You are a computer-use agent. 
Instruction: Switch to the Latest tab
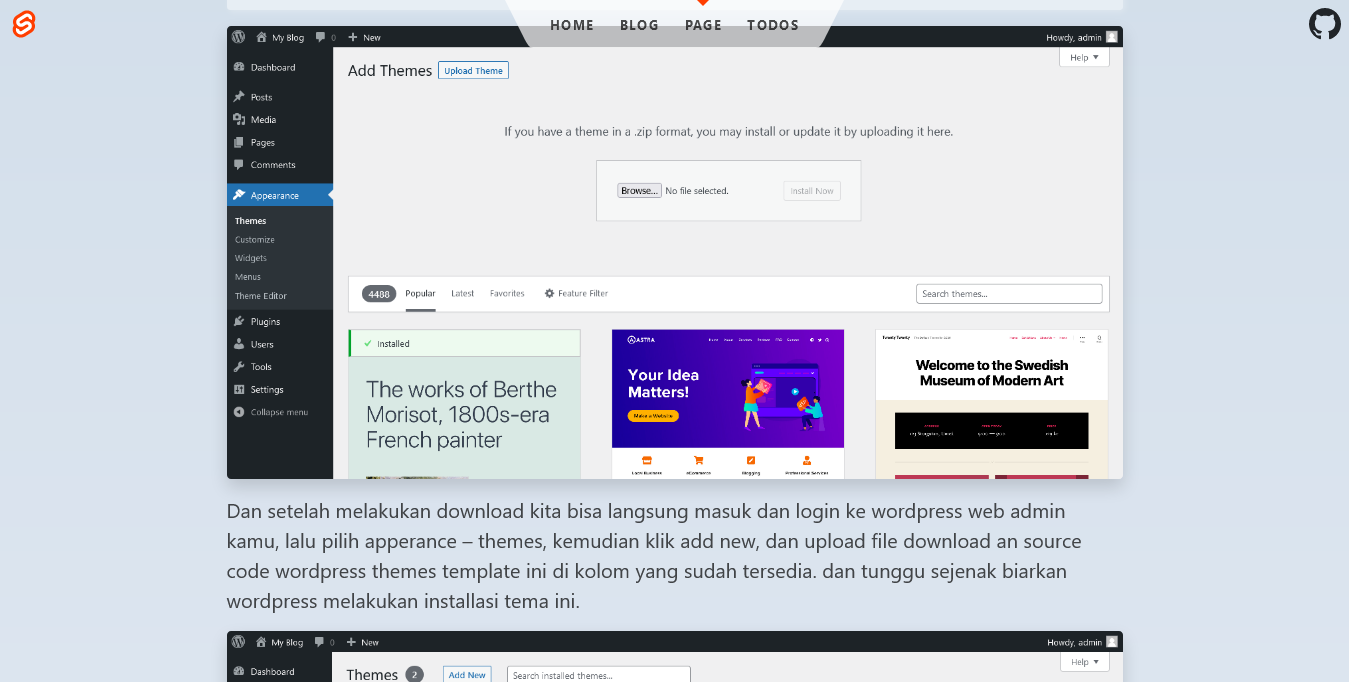(463, 294)
